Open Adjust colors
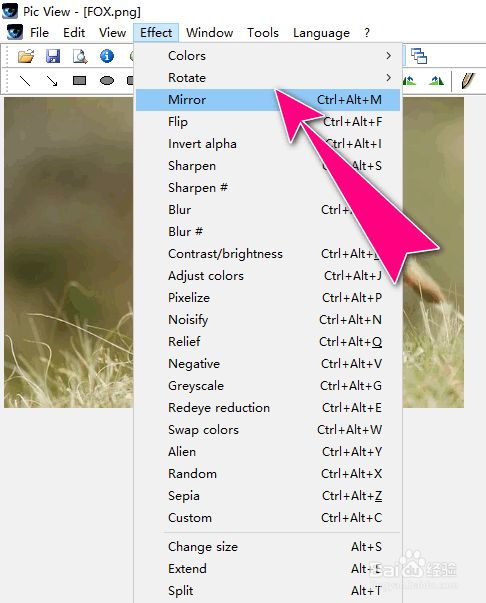 coord(268,276)
